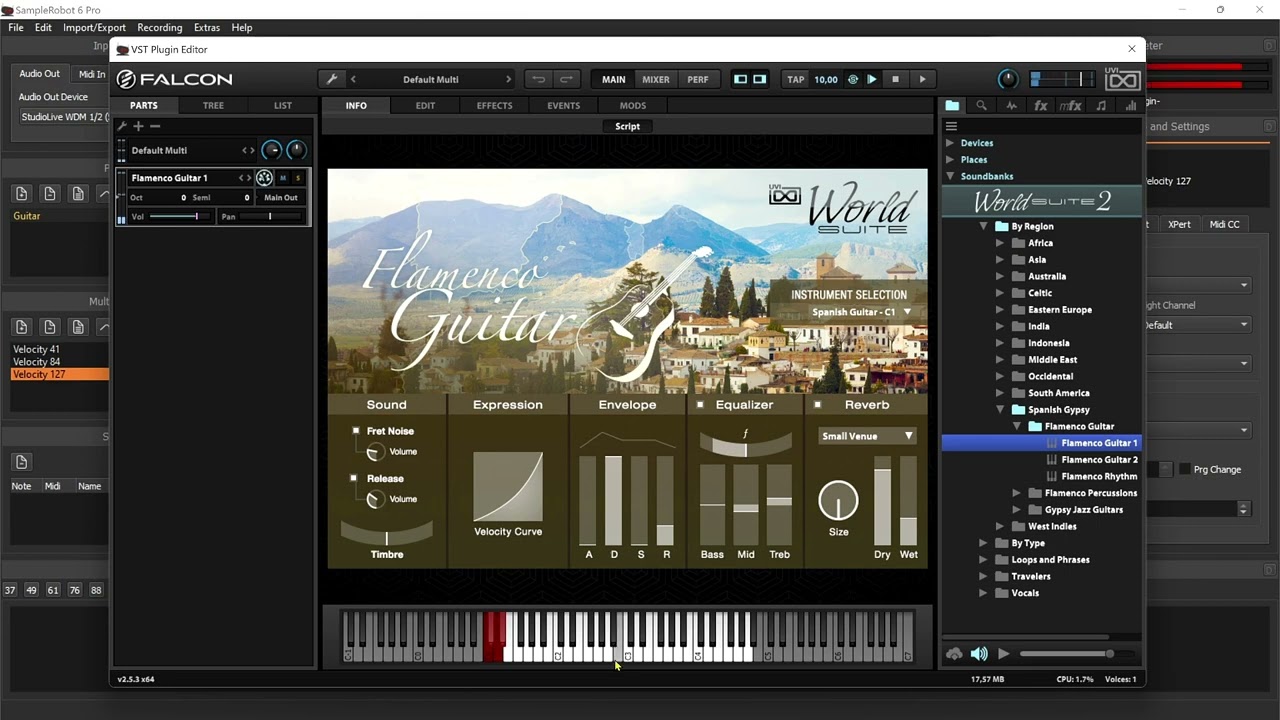Switch to the EVENTS tab
The height and width of the screenshot is (720, 1280).
point(563,105)
